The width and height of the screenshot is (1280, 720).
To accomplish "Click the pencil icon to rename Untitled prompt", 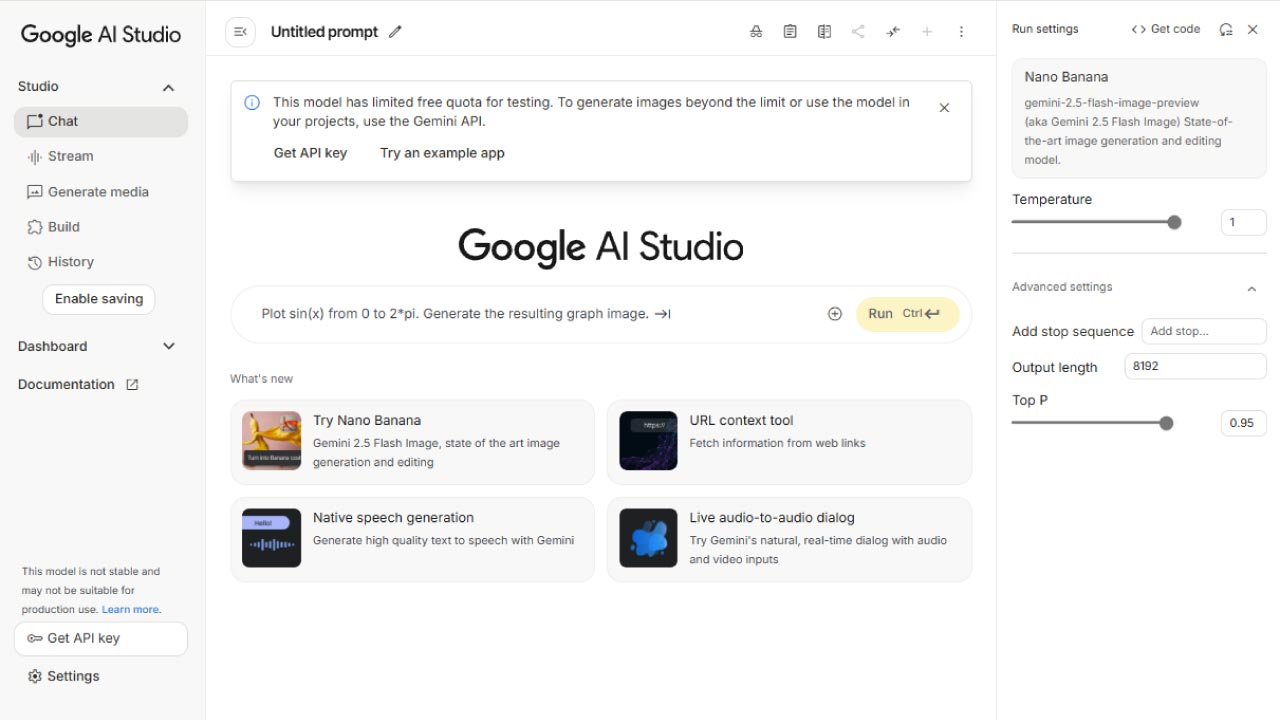I will [x=395, y=32].
